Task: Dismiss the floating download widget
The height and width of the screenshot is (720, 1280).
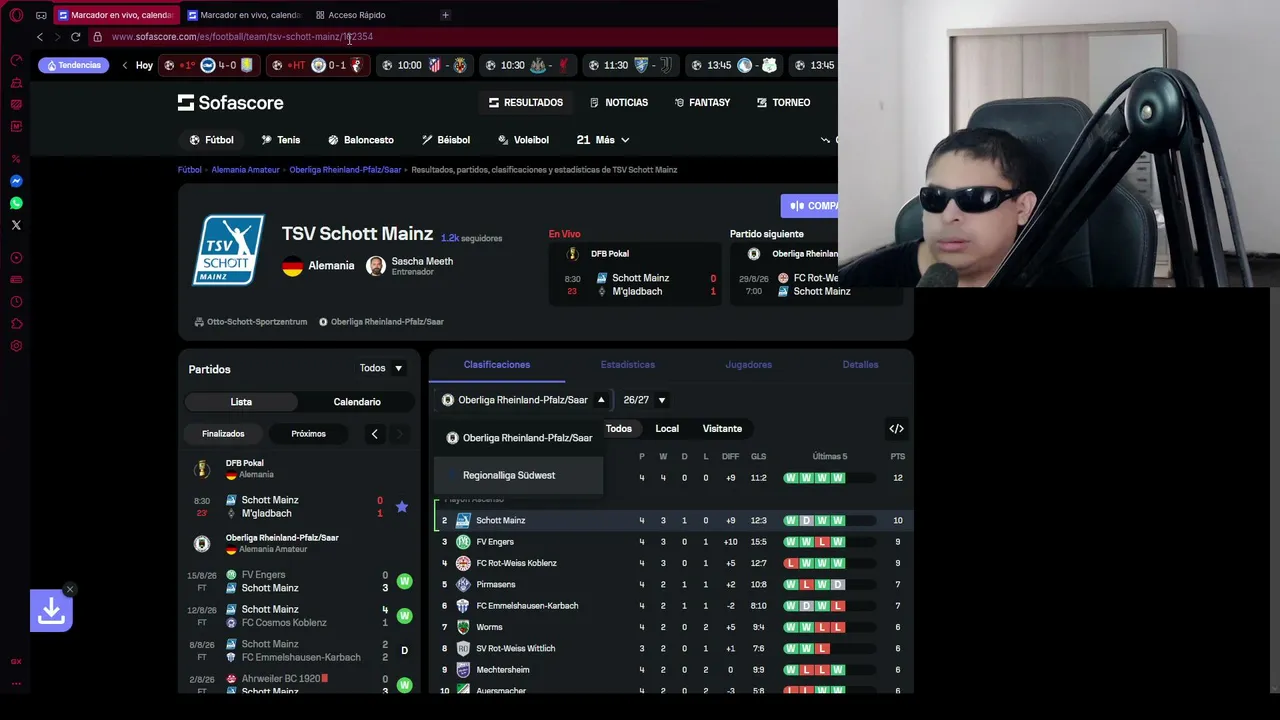Action: point(70,590)
